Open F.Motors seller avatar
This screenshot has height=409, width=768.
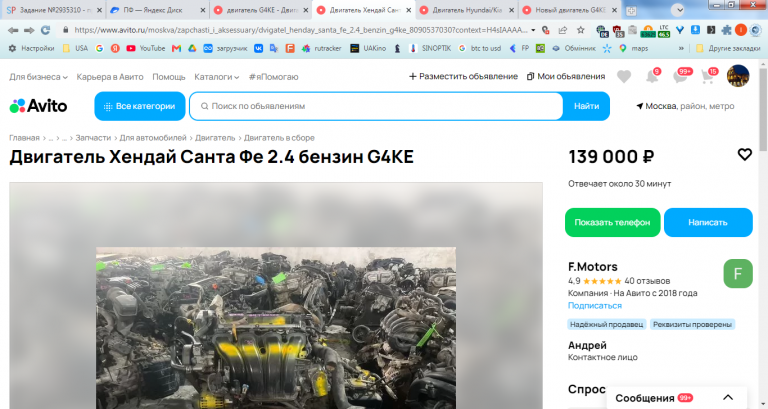pos(738,273)
